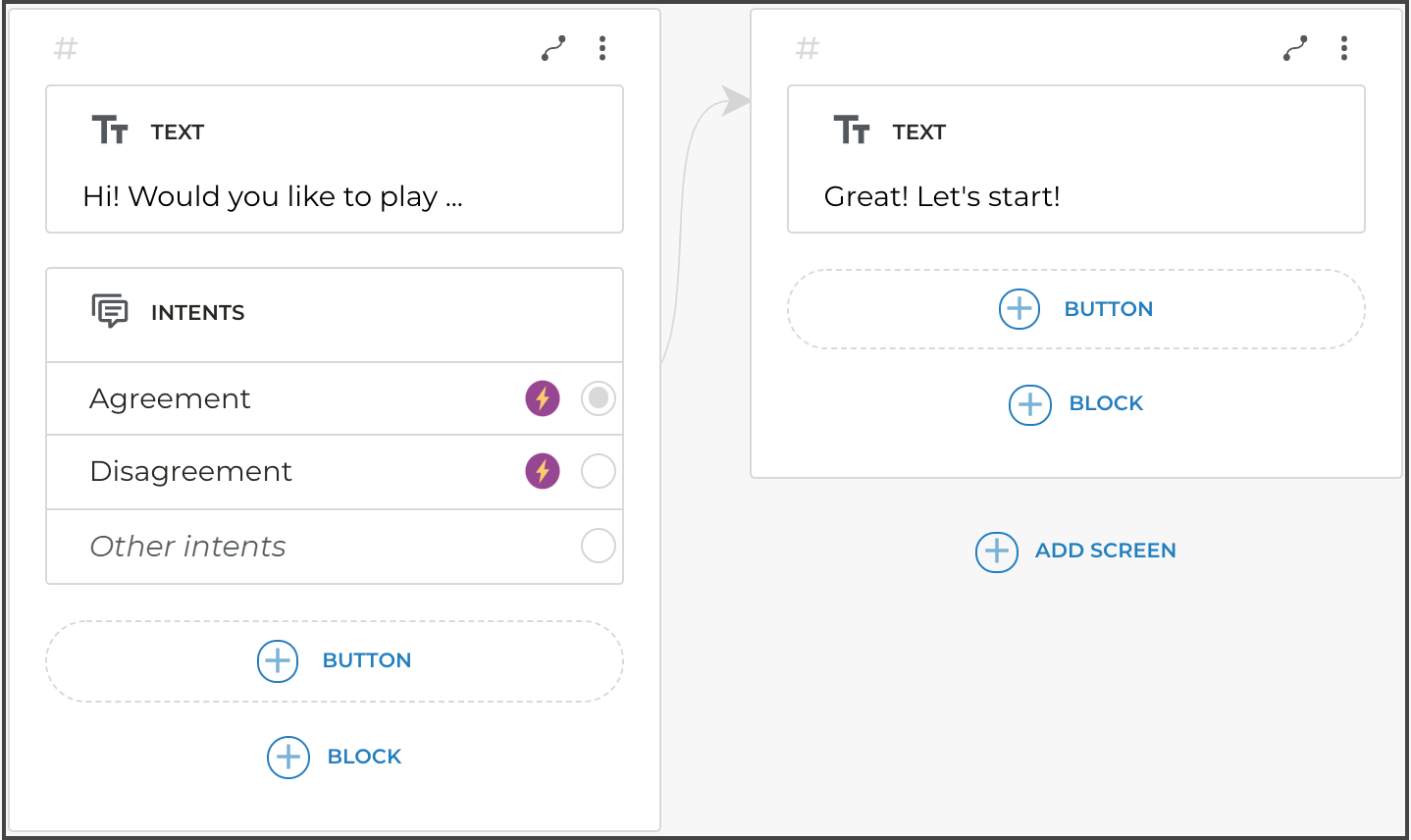Click Add Screen below the right screen
Screen dimensions: 1411x840
[x=1076, y=551]
